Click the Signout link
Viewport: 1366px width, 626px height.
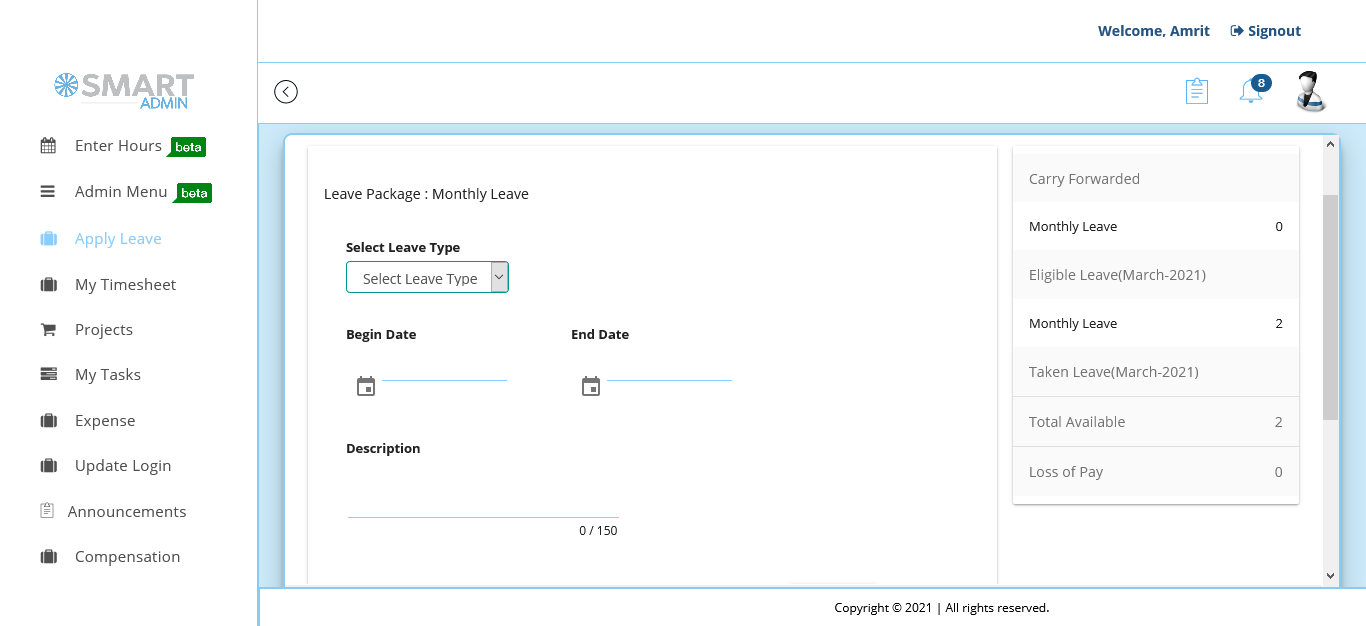(1265, 31)
